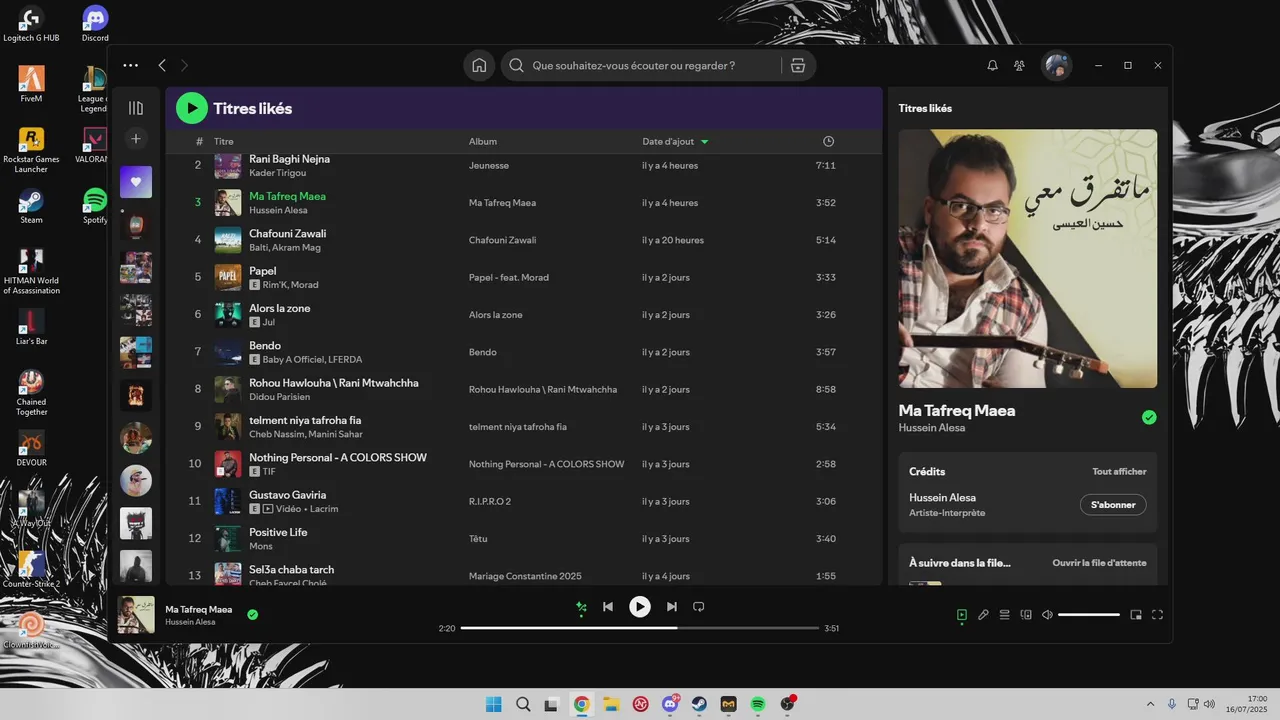Toggle green check beside Ma Tafreq Maea panel title

tap(1149, 417)
